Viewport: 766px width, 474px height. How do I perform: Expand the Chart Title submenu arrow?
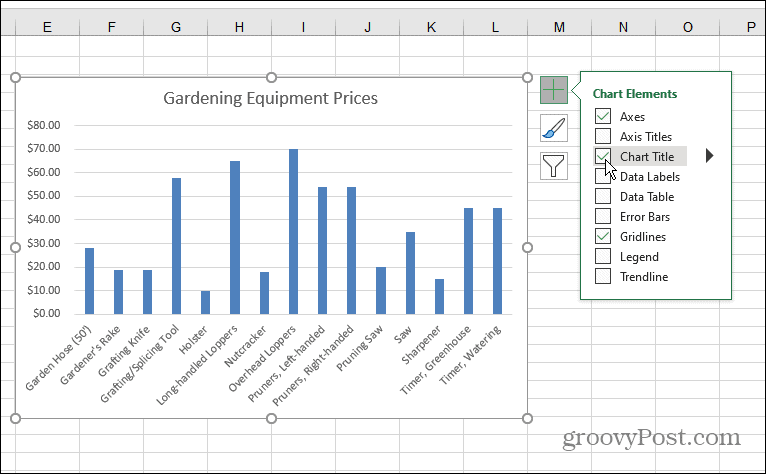pos(710,156)
